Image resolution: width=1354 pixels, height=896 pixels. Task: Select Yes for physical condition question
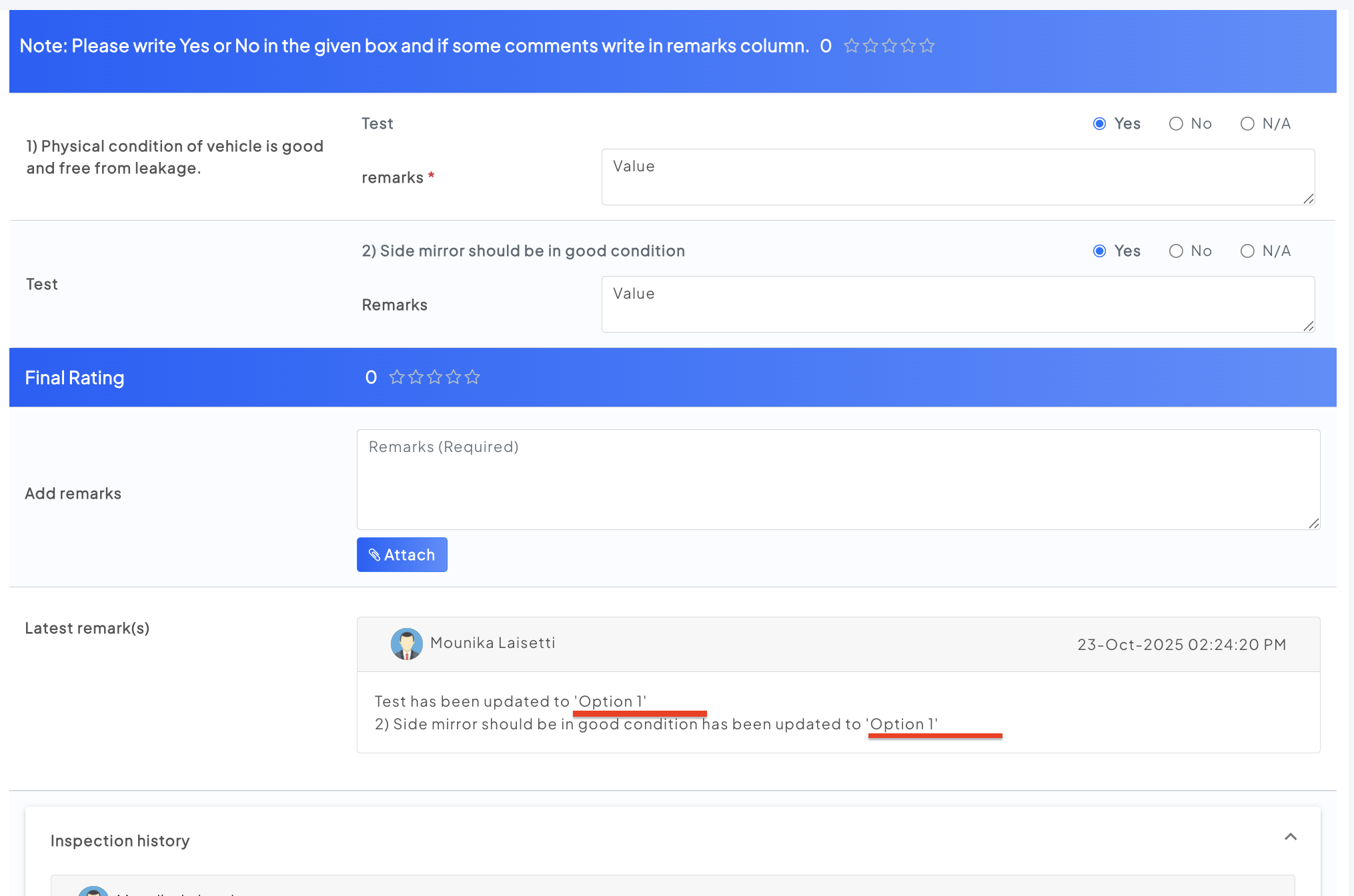(1100, 124)
